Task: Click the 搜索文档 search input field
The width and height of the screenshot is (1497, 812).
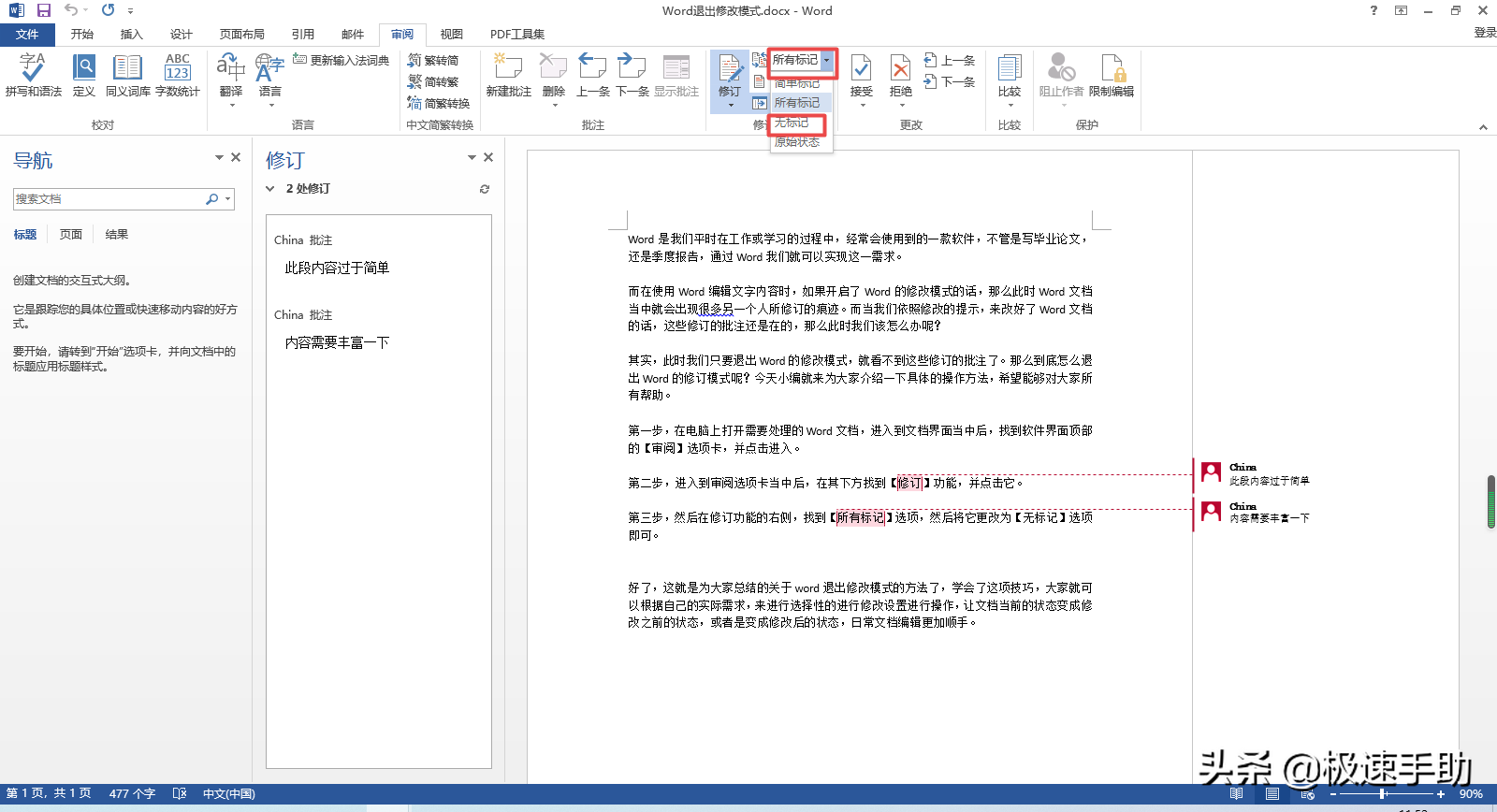Action: point(108,199)
